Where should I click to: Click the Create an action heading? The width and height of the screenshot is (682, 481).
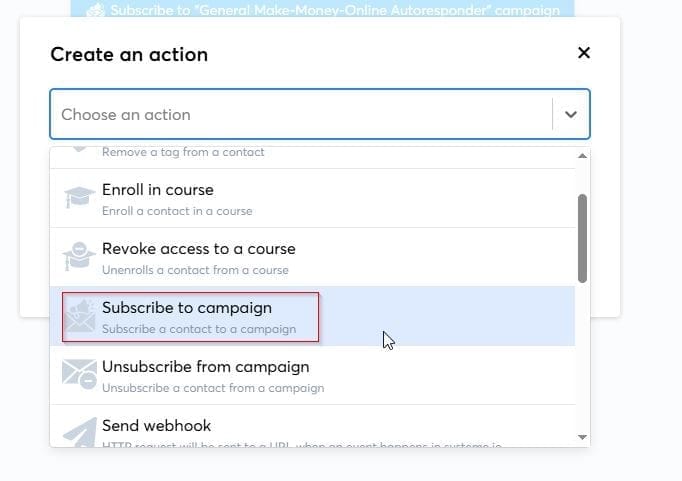click(x=129, y=54)
